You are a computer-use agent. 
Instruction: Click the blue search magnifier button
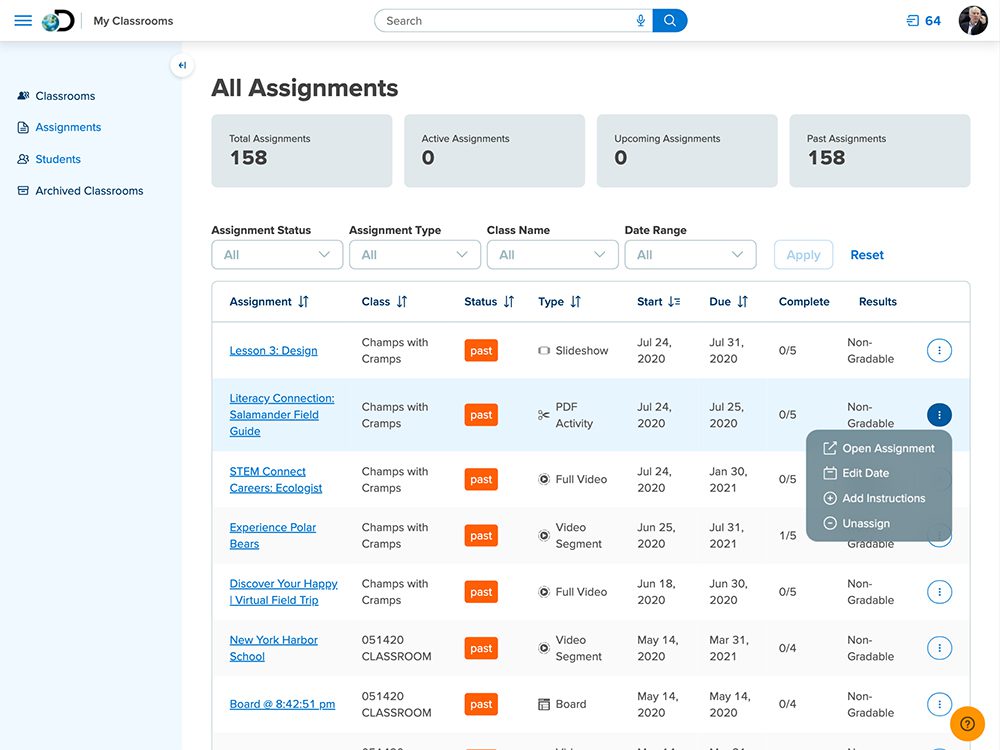pos(670,21)
